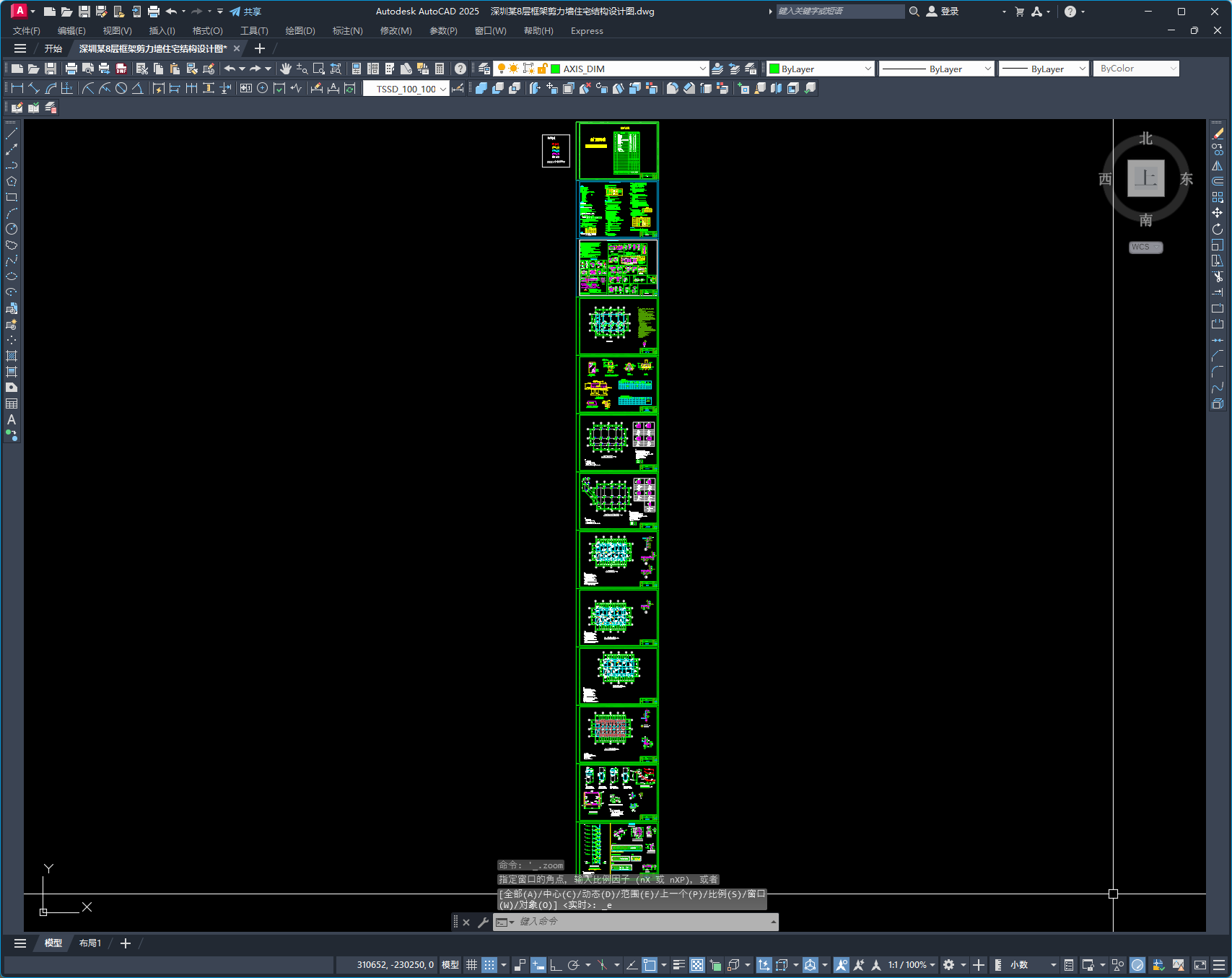Click the 上 top face of ViewCube
The image size is (1232, 978).
click(x=1146, y=178)
